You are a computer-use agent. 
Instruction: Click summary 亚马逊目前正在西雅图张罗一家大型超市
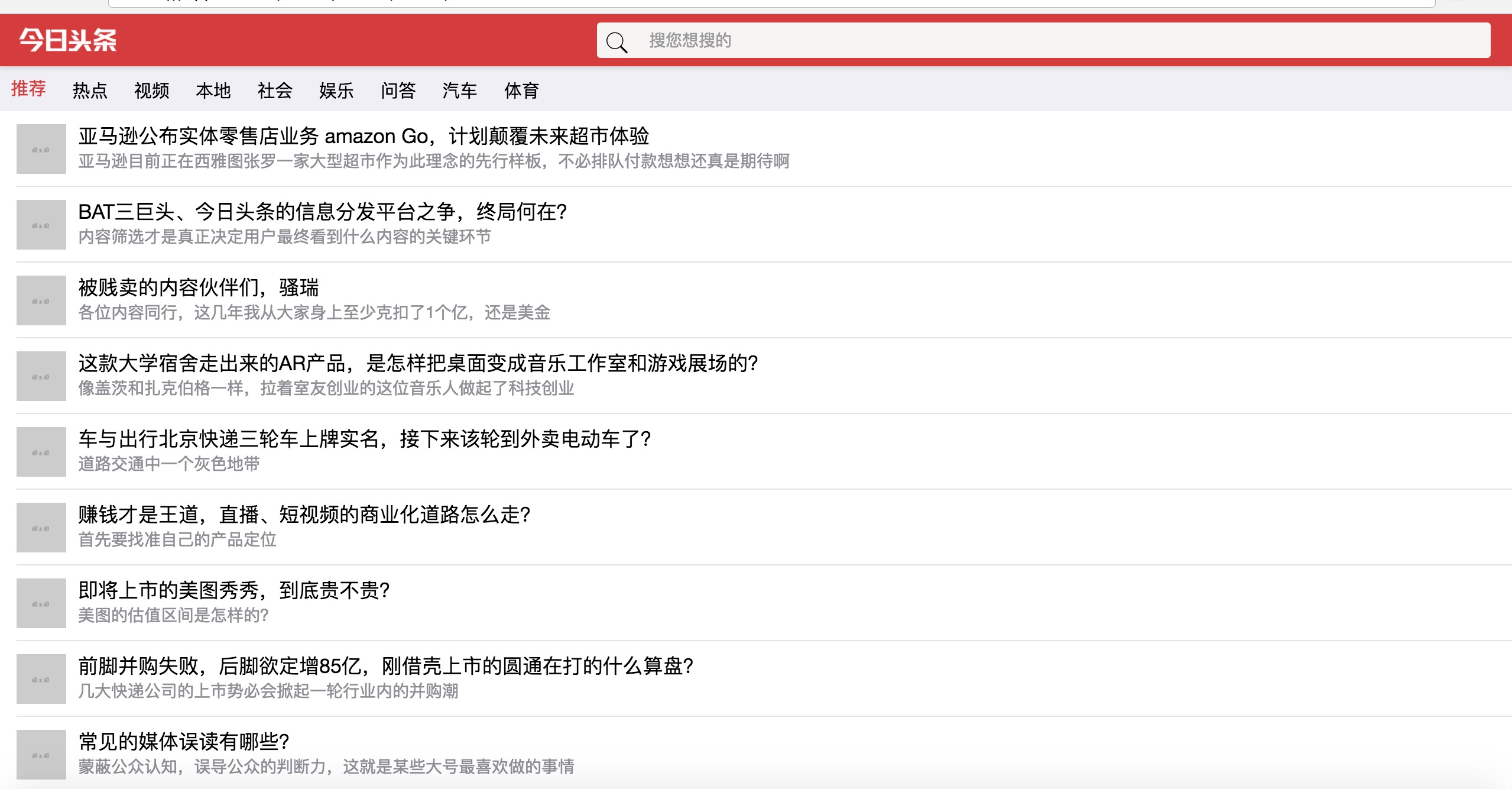tap(434, 161)
